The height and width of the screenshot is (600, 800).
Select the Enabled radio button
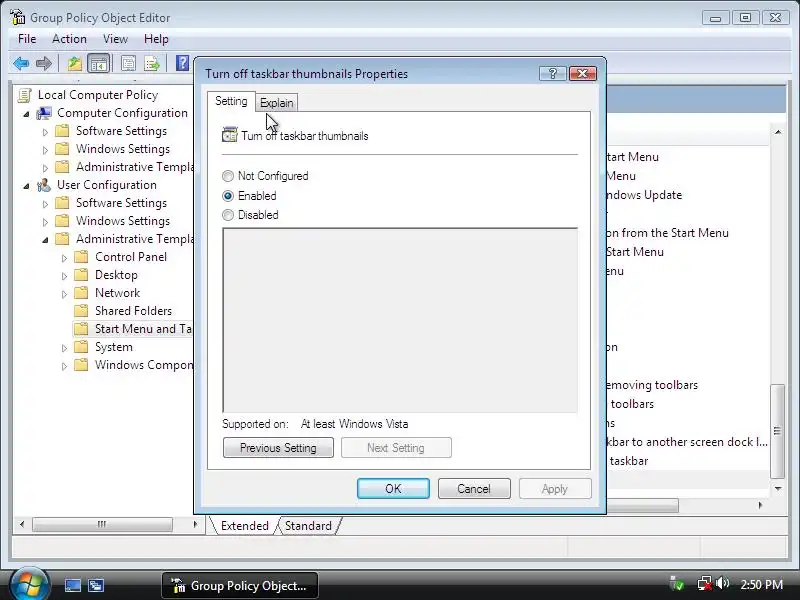pos(228,196)
